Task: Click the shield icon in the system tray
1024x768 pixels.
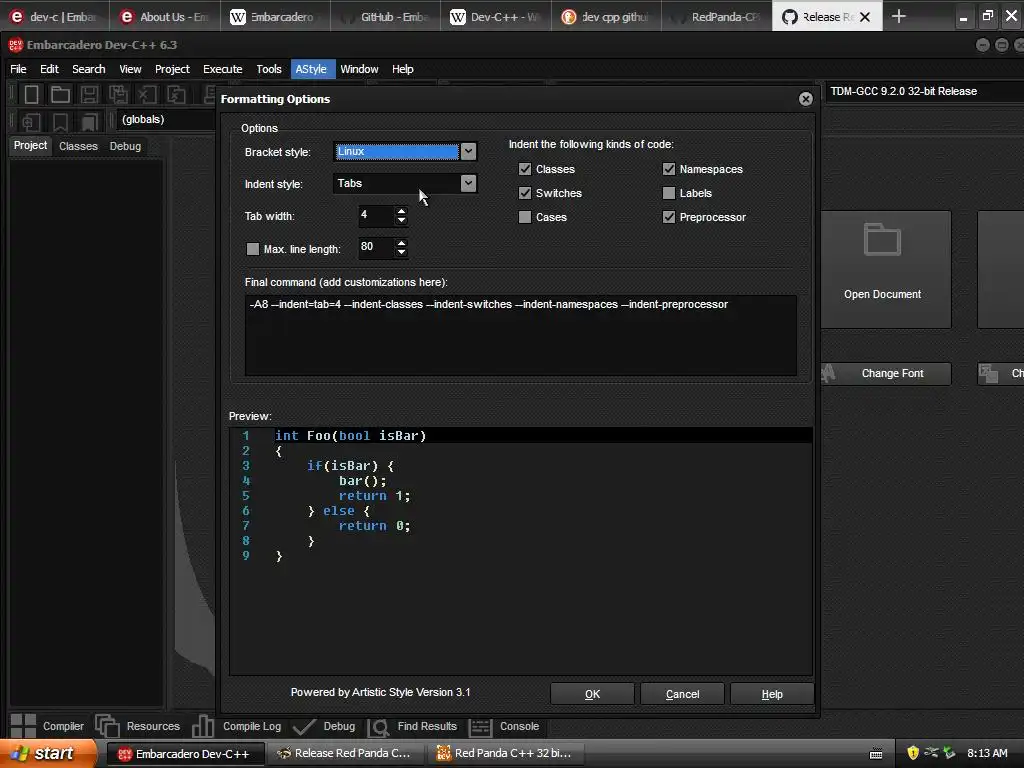Action: point(913,753)
